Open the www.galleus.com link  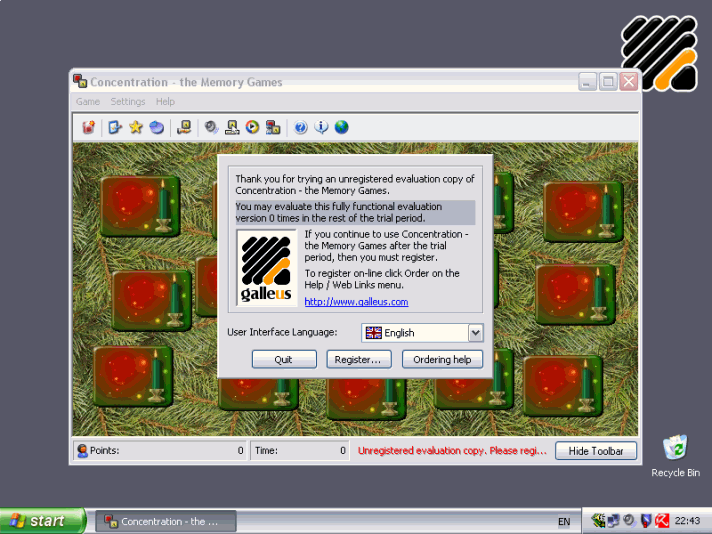point(356,302)
